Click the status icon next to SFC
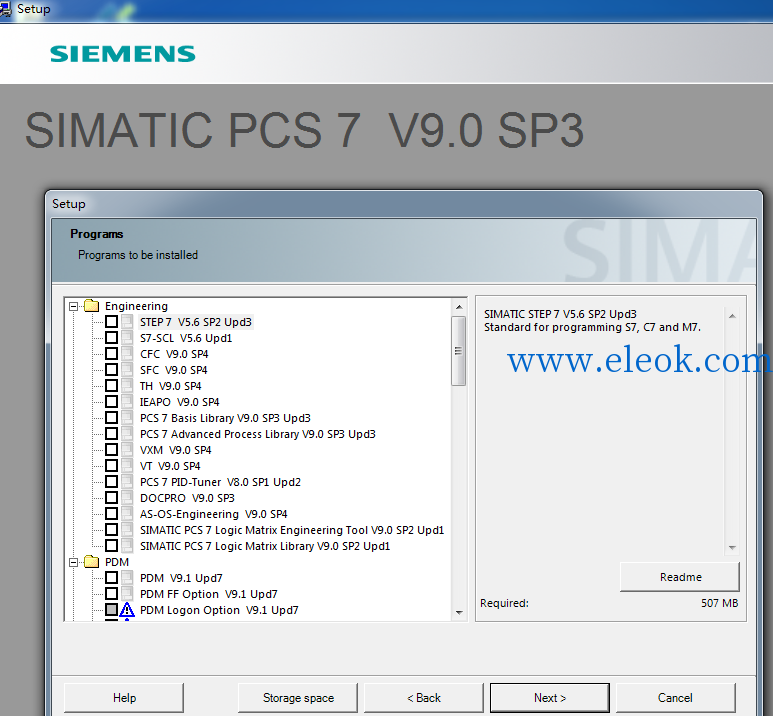This screenshot has height=716, width=773. pyautogui.click(x=127, y=370)
